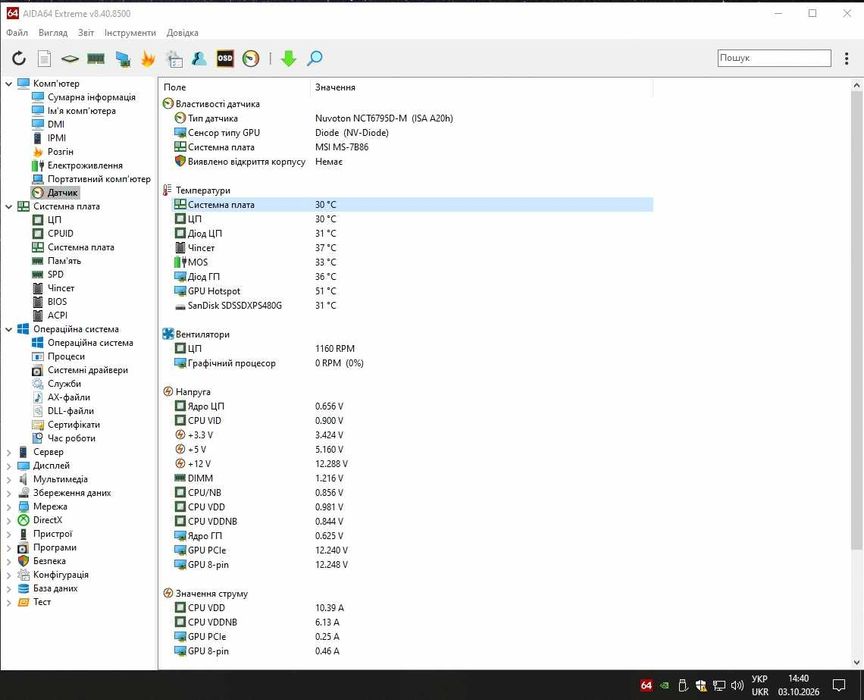Select the SanDisk SDSSDXPS480G row
This screenshot has width=864, height=700.
coord(412,305)
